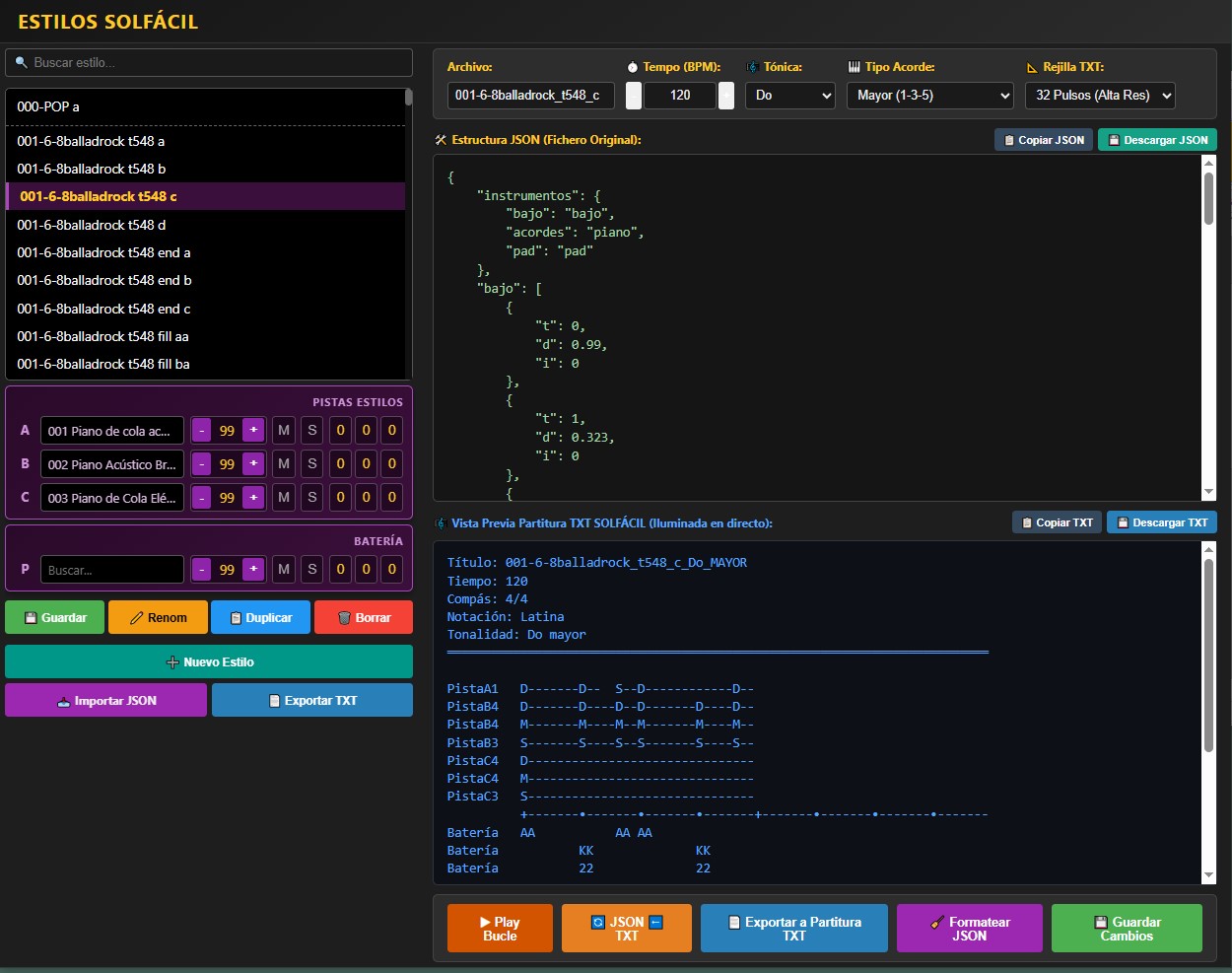
Task: Solo the Batería track P
Action: (x=312, y=569)
